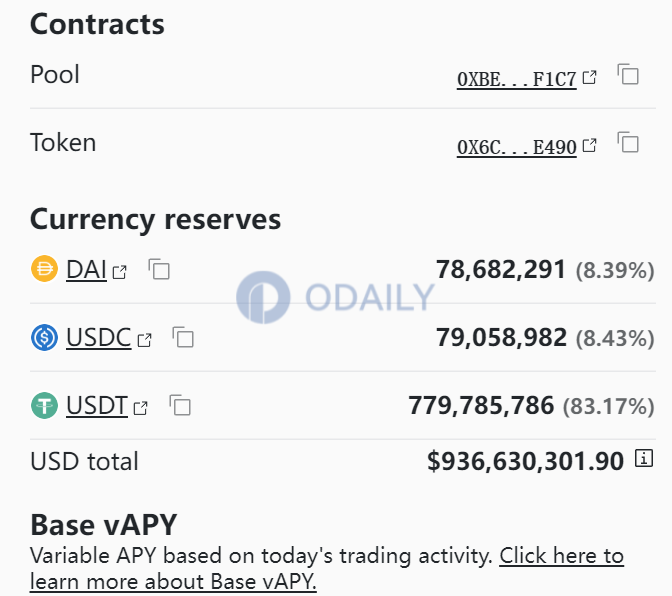Copy the USDT token address
This screenshot has height=596, width=672.
coord(180,406)
